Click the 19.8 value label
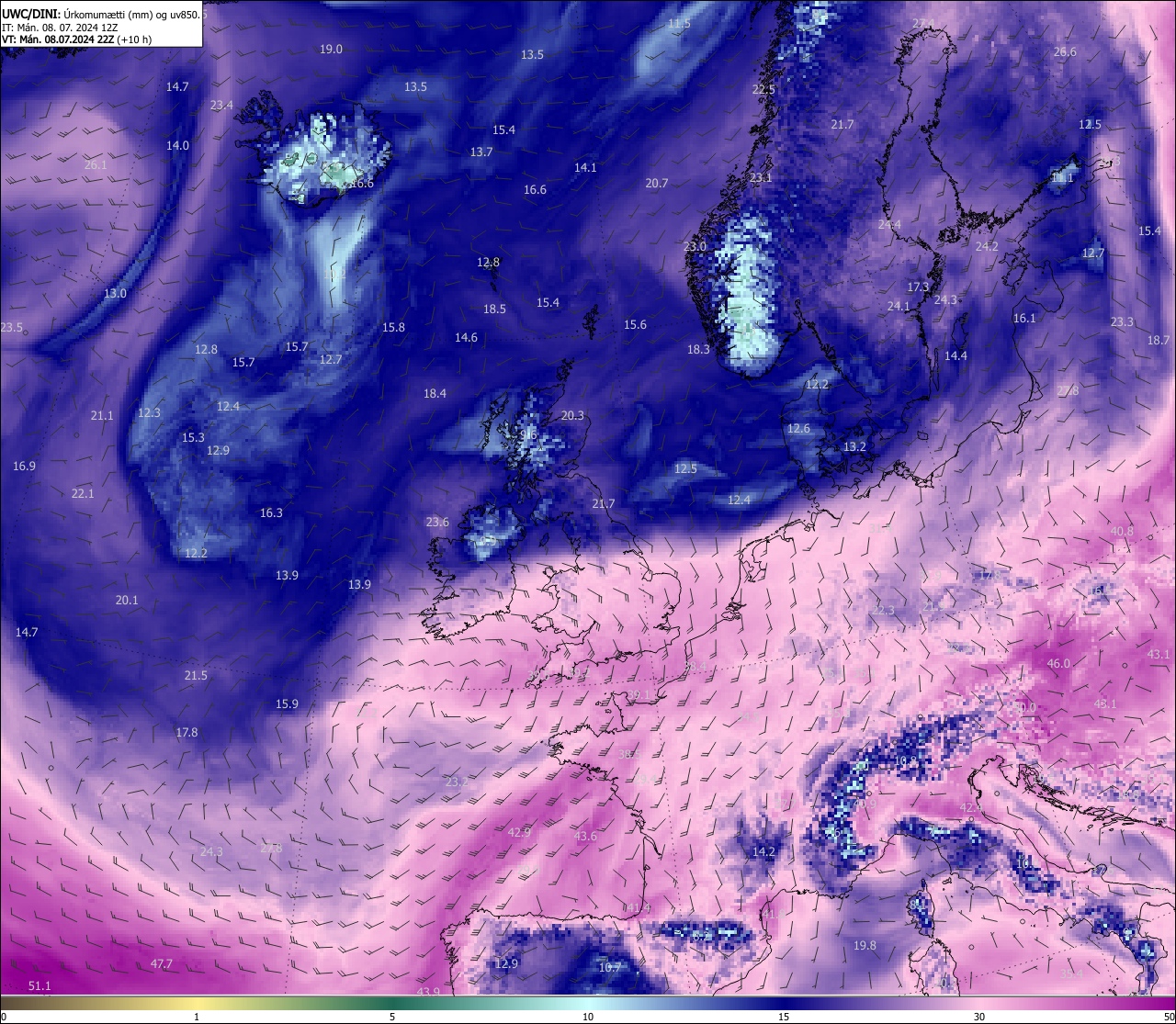The image size is (1176, 1024). pos(865,945)
